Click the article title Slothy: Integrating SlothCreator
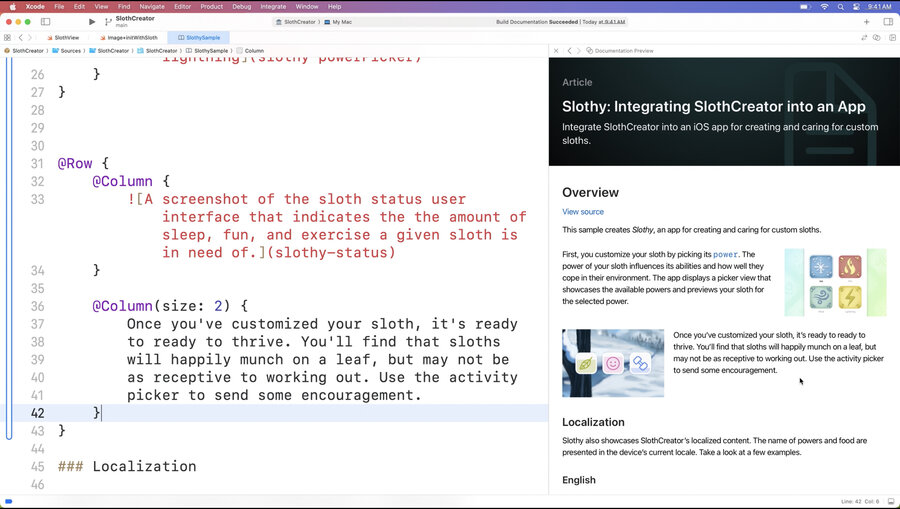 (713, 106)
